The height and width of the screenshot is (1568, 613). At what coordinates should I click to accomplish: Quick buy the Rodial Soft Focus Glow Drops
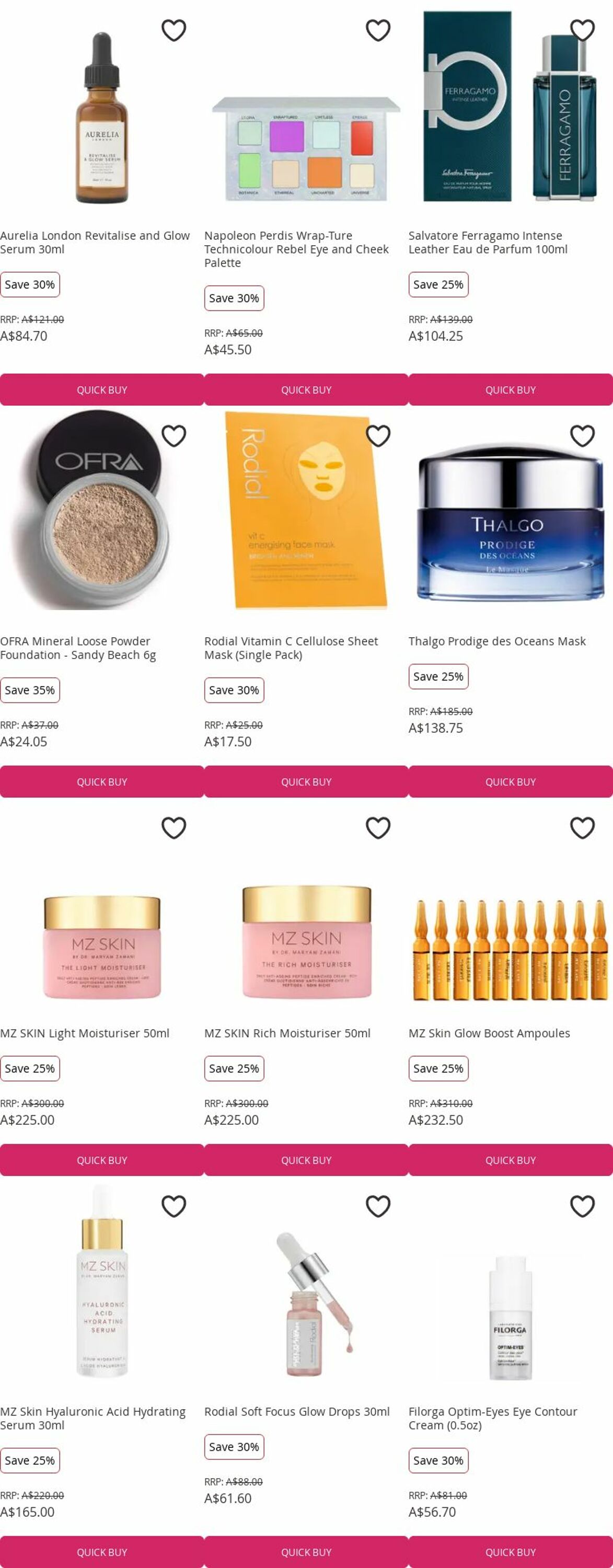click(306, 1552)
